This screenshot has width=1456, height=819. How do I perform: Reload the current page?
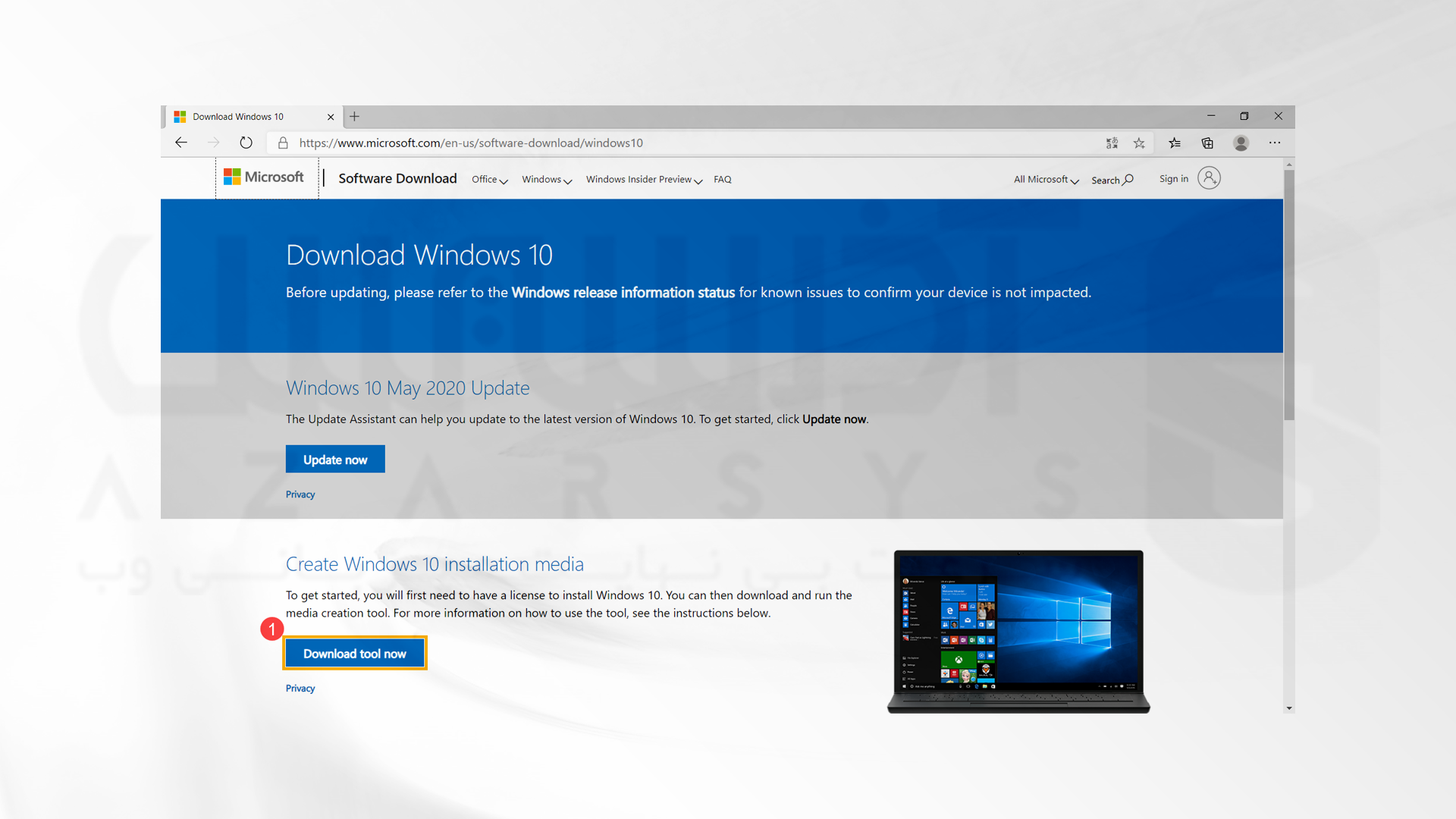[246, 143]
